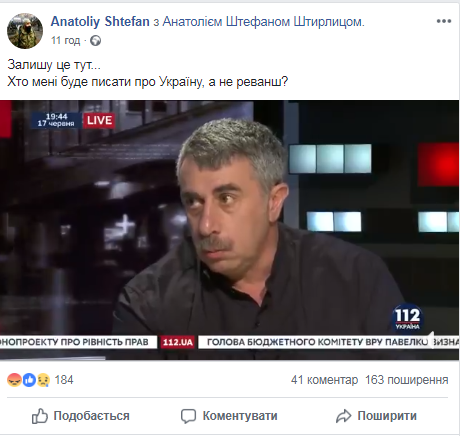Click the angry reaction emoji icon
This screenshot has width=460, height=436.
(14, 380)
